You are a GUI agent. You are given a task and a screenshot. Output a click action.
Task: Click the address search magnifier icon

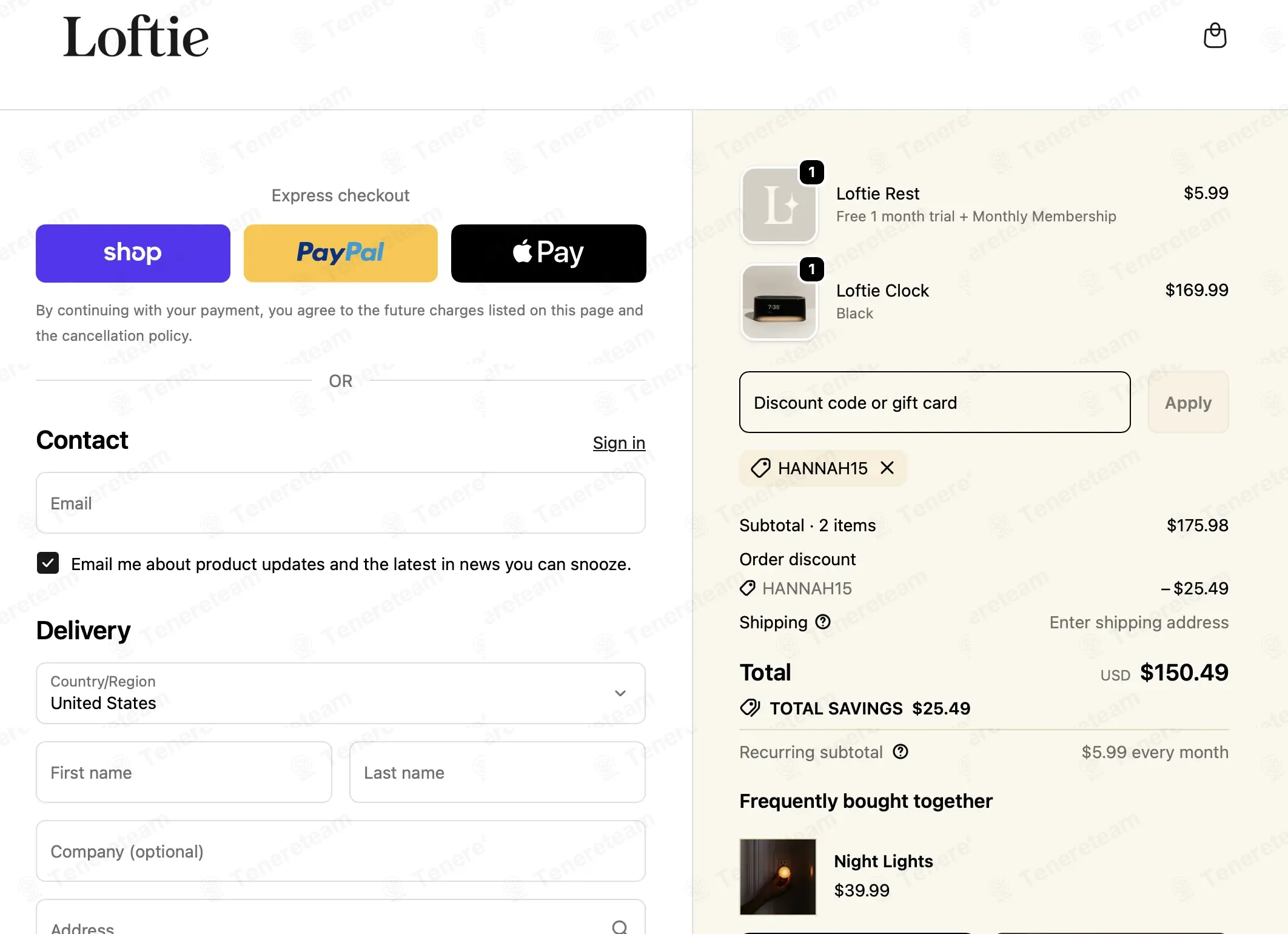pos(620,926)
